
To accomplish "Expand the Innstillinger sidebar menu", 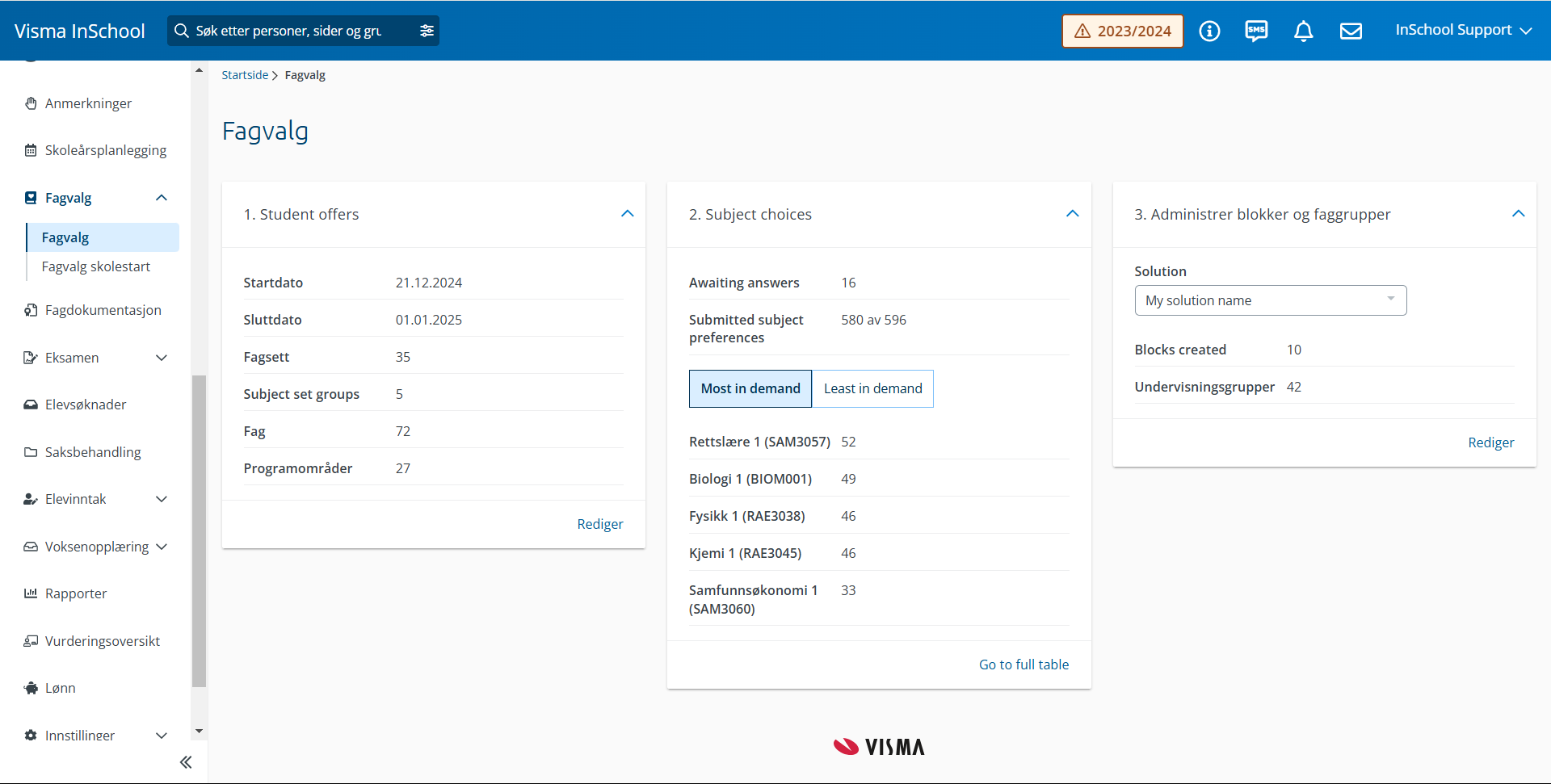I will coord(162,736).
